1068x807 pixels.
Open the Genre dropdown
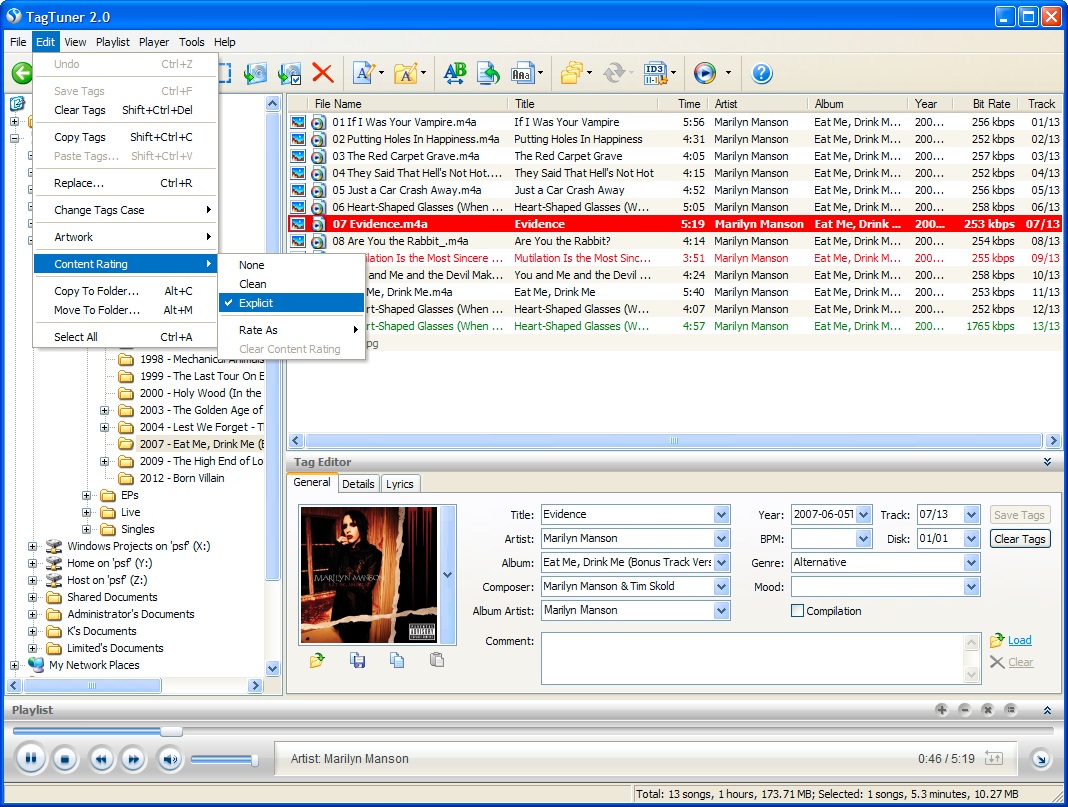click(x=971, y=563)
